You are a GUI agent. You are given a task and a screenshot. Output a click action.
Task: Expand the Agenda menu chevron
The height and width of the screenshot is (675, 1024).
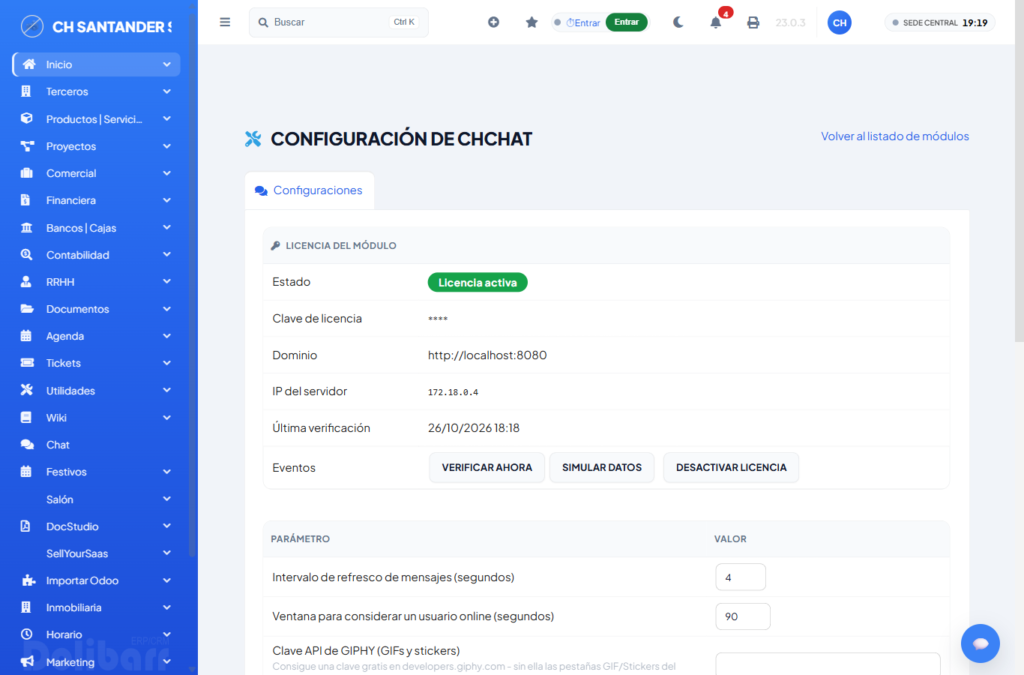click(167, 336)
